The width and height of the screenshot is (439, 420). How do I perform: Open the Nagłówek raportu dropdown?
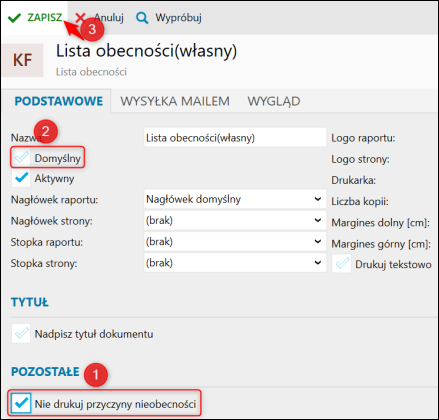(235, 199)
